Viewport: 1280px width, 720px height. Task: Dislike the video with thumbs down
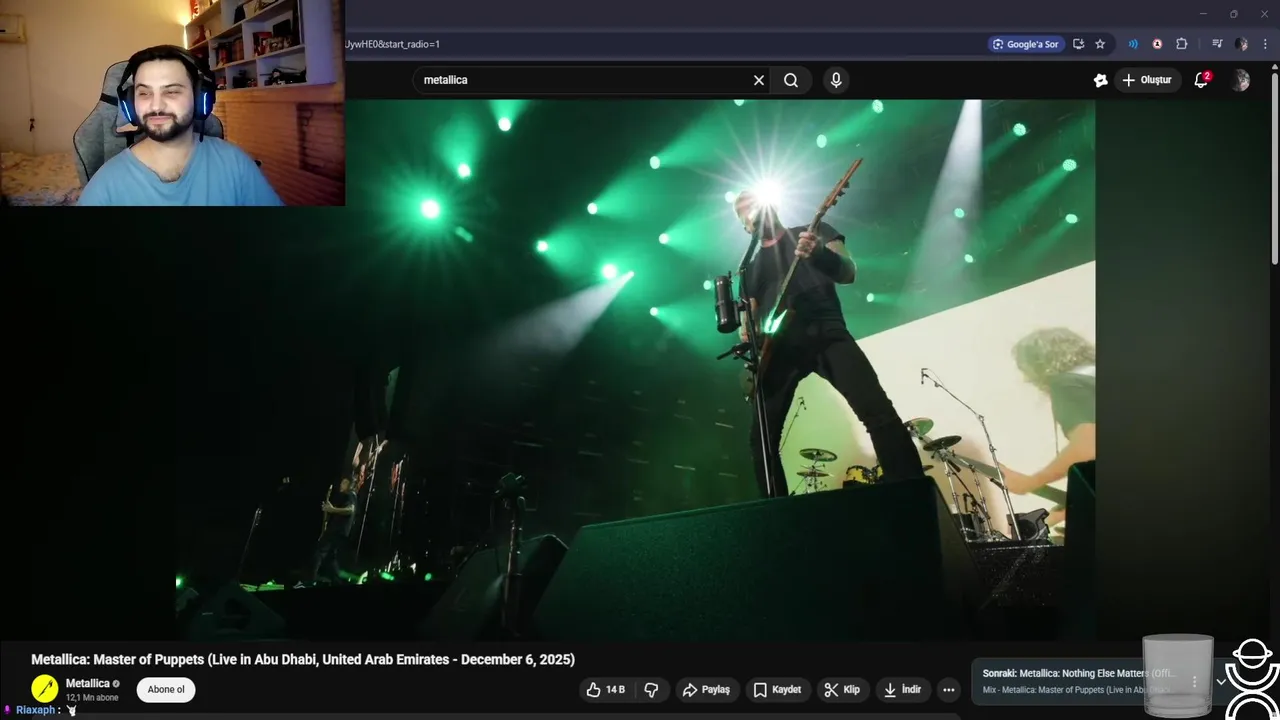651,690
